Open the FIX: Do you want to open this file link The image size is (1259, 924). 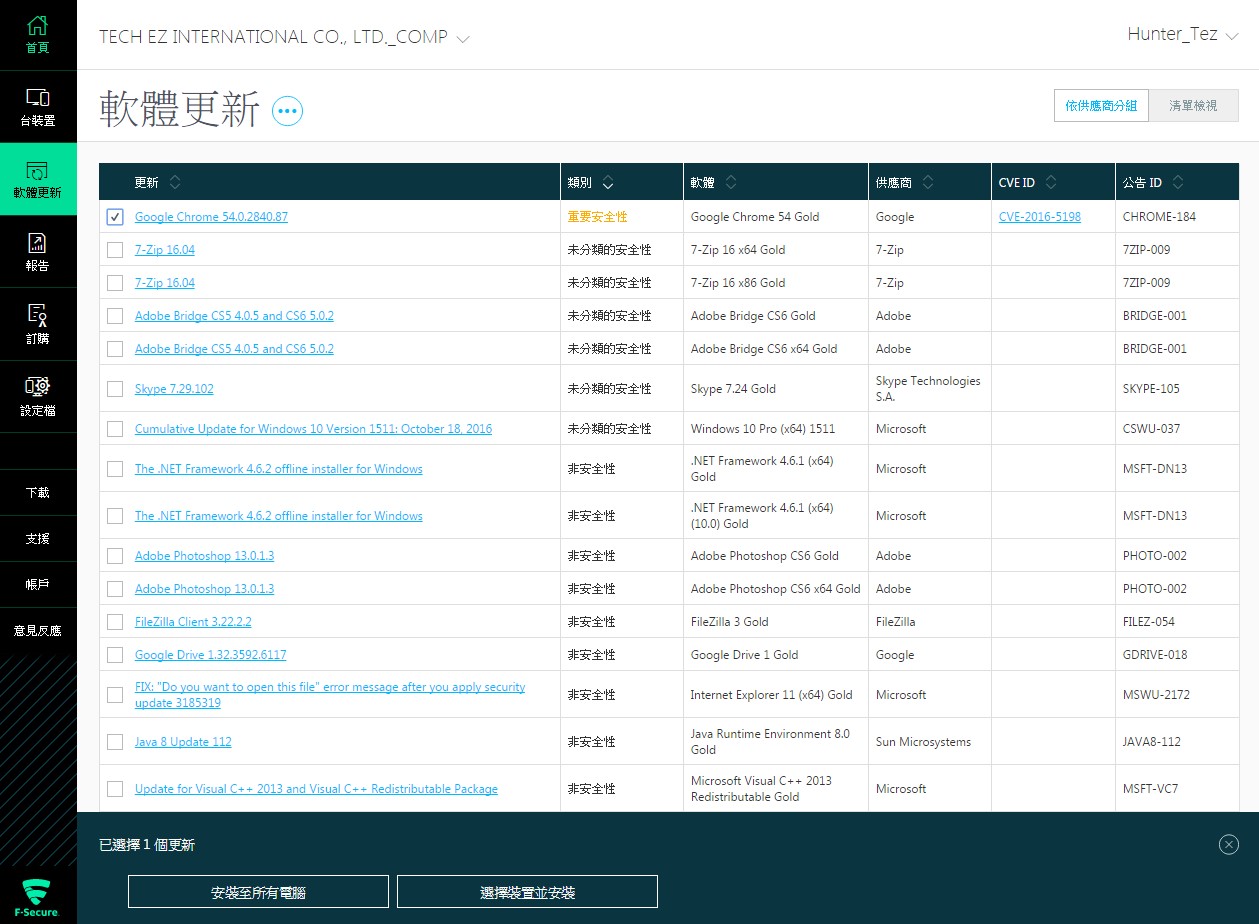330,695
